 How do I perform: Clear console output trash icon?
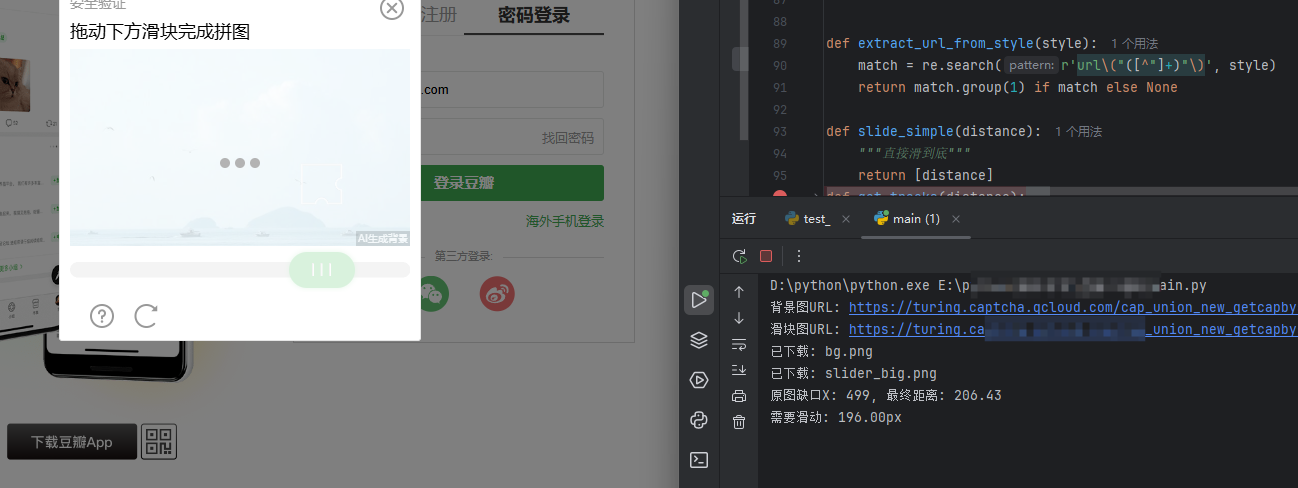tap(739, 422)
